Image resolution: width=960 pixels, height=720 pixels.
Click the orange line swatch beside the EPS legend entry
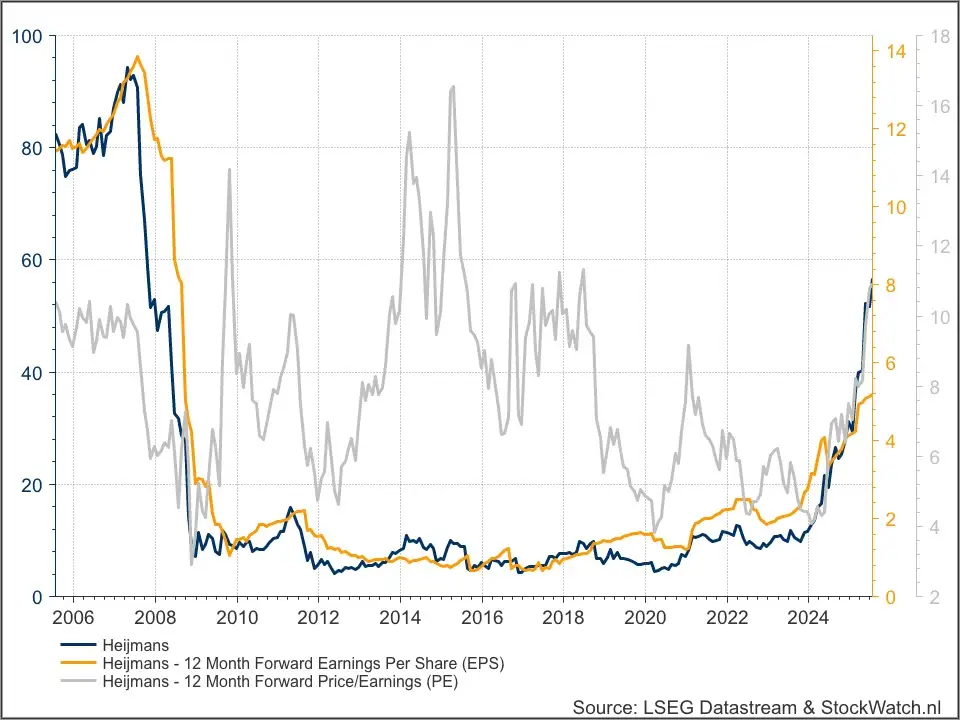click(78, 663)
